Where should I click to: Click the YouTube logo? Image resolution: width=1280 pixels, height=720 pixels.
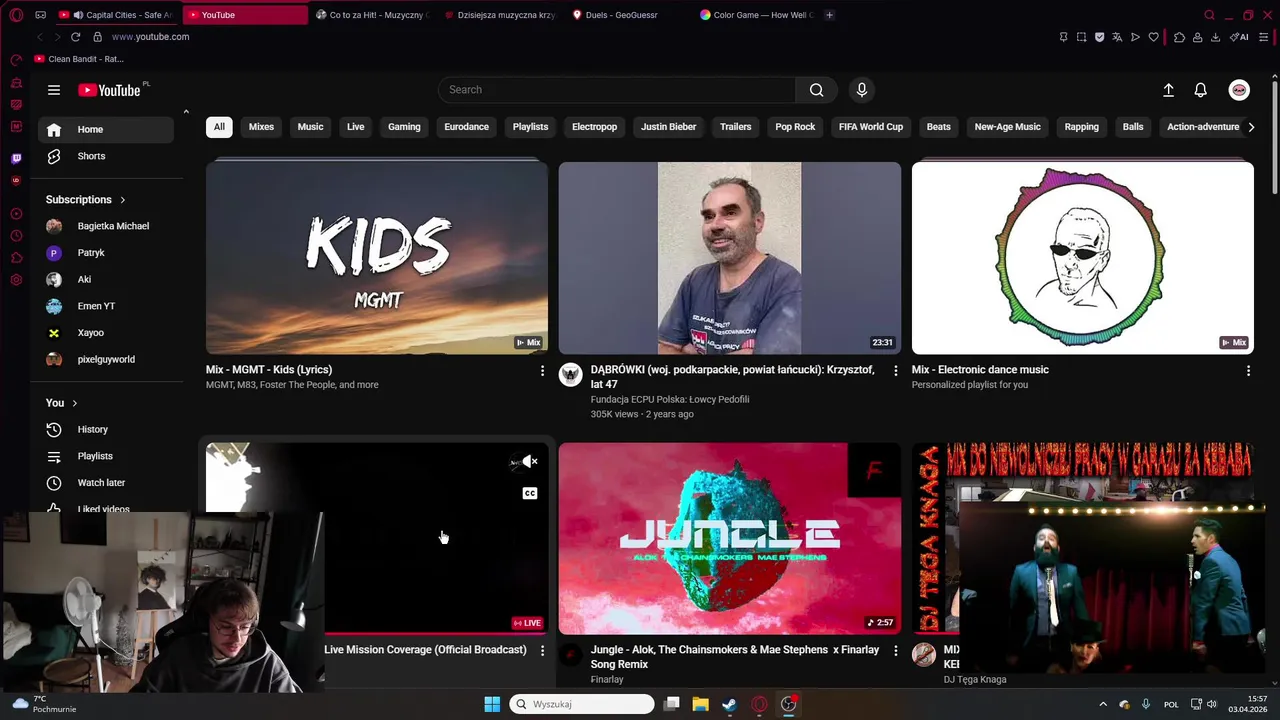click(109, 90)
